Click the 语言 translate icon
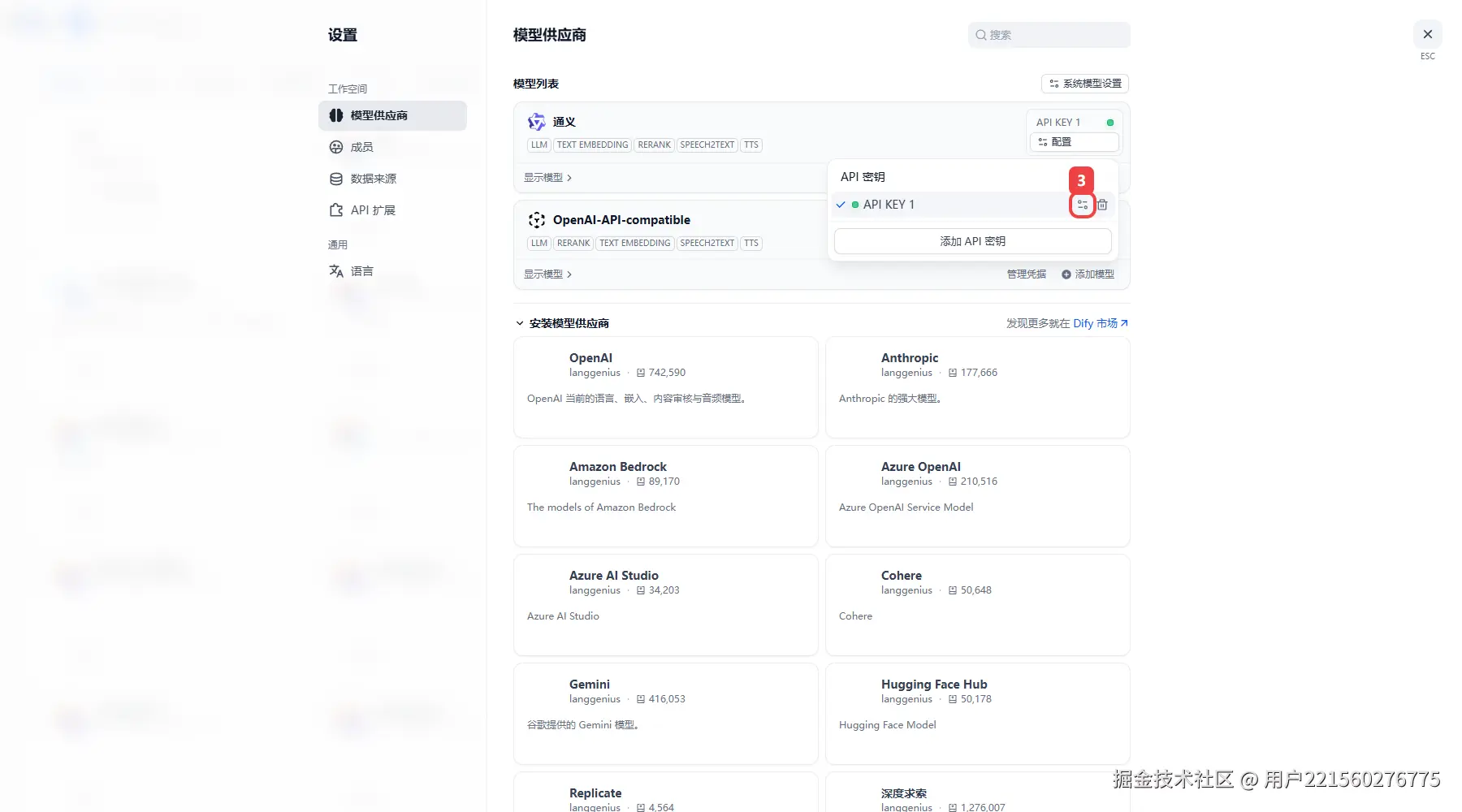1462x812 pixels. pyautogui.click(x=336, y=271)
